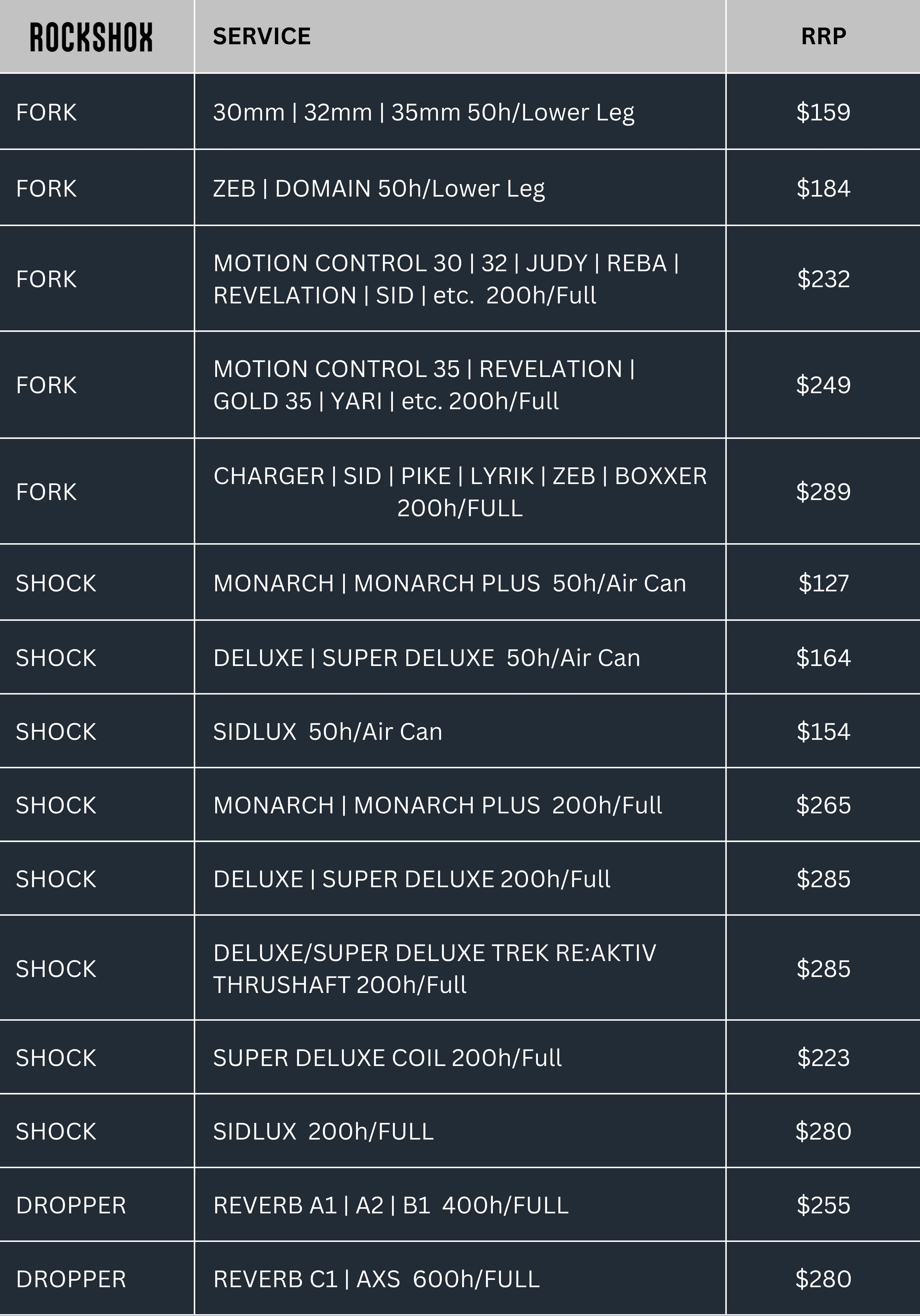Image resolution: width=920 pixels, height=1316 pixels.
Task: Click the SIDLUX 50h/Air Can service
Action: click(x=327, y=732)
